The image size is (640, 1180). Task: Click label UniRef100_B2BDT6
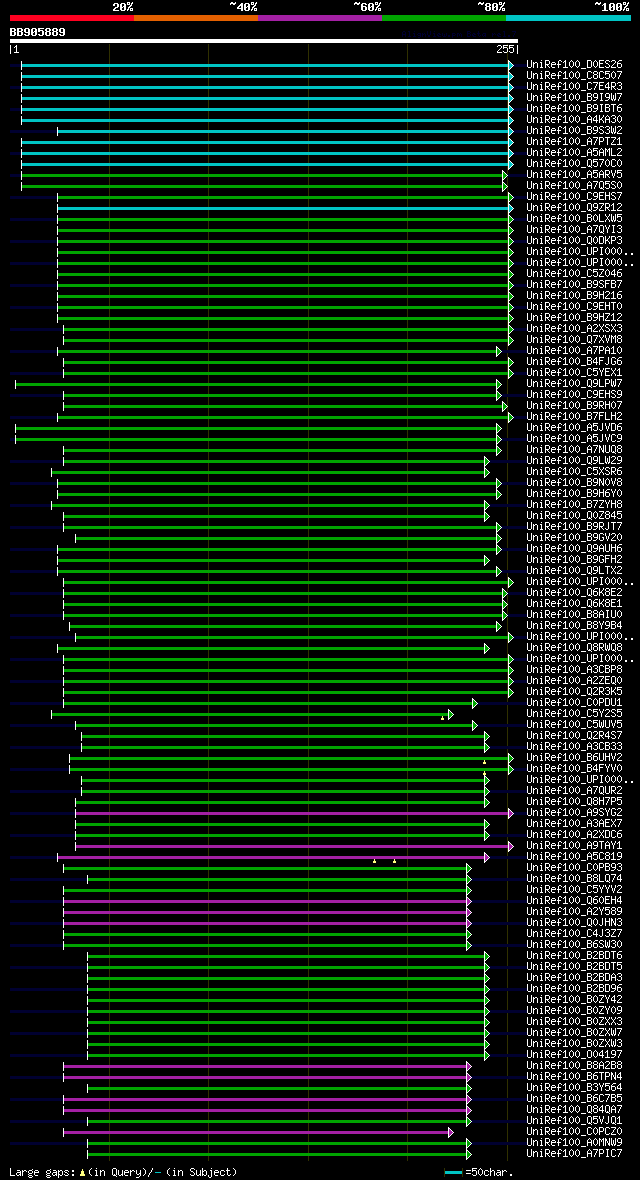tap(574, 956)
